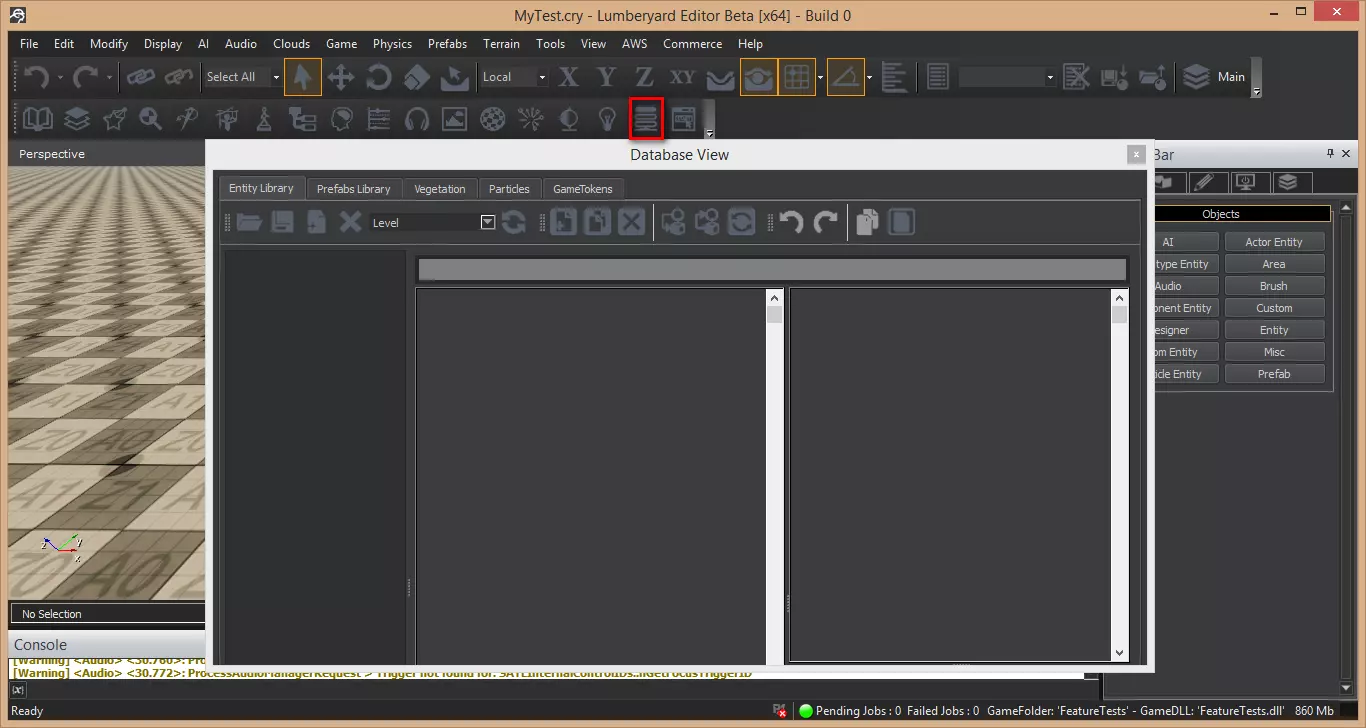Click the Actor Entity button

pos(1274,242)
